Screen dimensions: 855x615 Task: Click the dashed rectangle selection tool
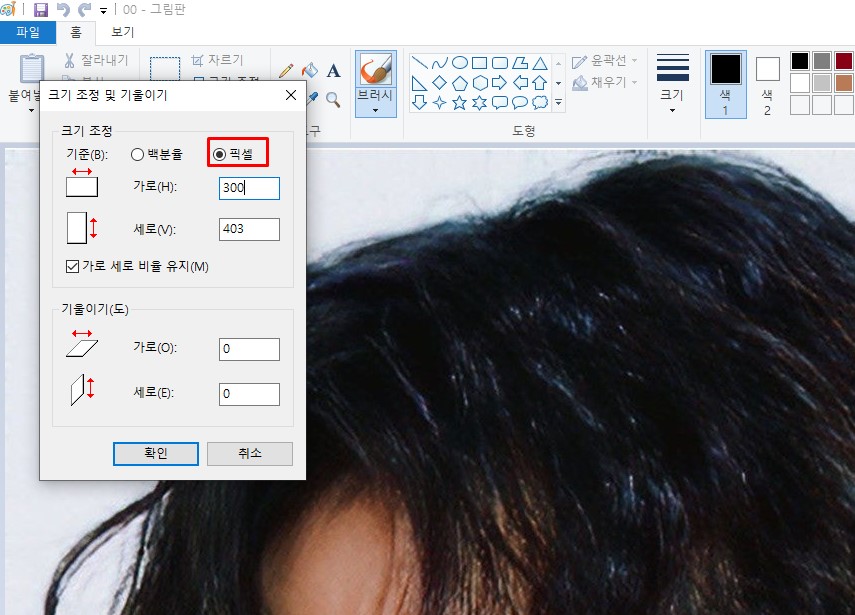pyautogui.click(x=165, y=69)
